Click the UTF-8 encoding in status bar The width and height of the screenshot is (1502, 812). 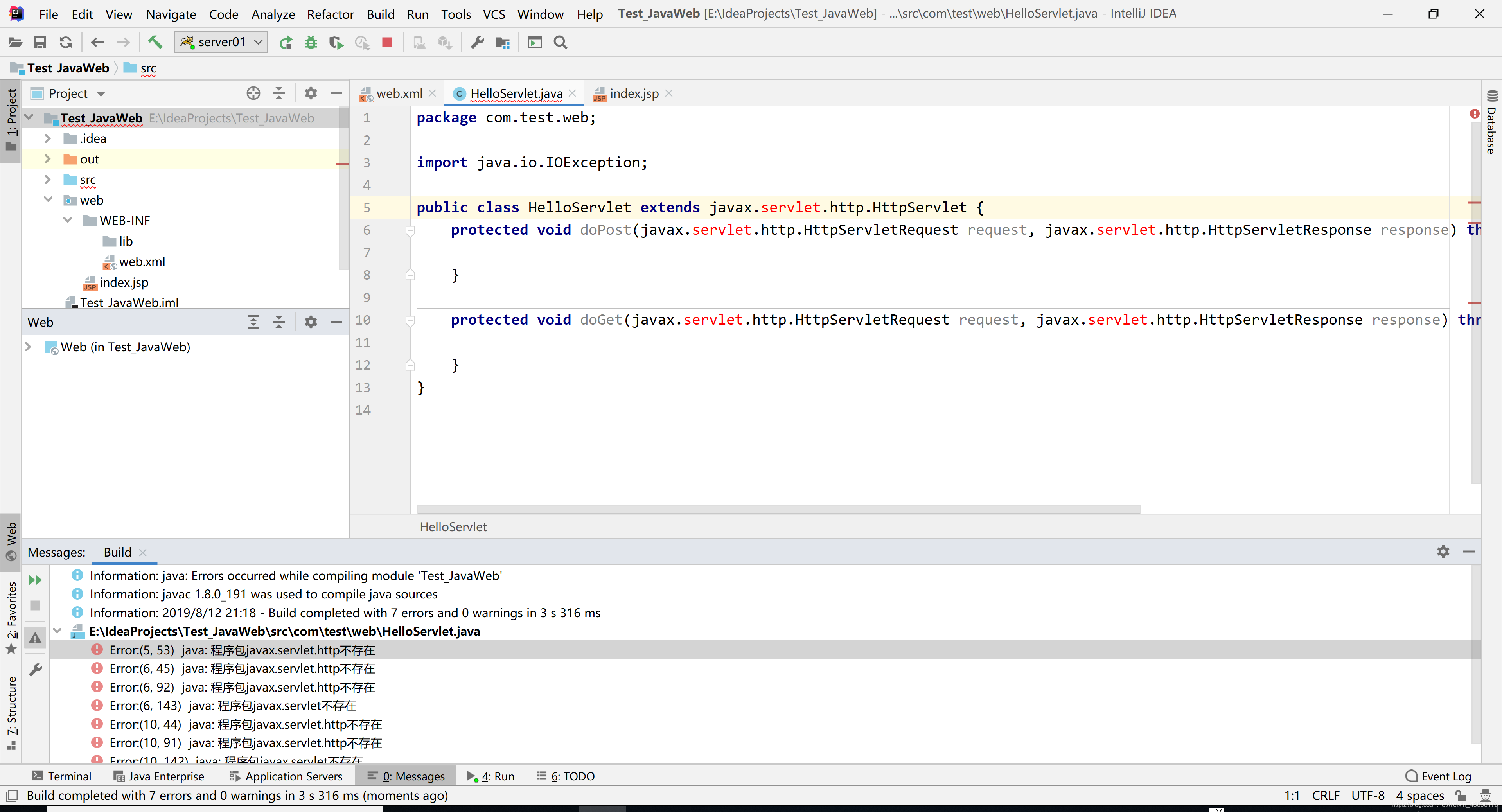[x=1368, y=796]
